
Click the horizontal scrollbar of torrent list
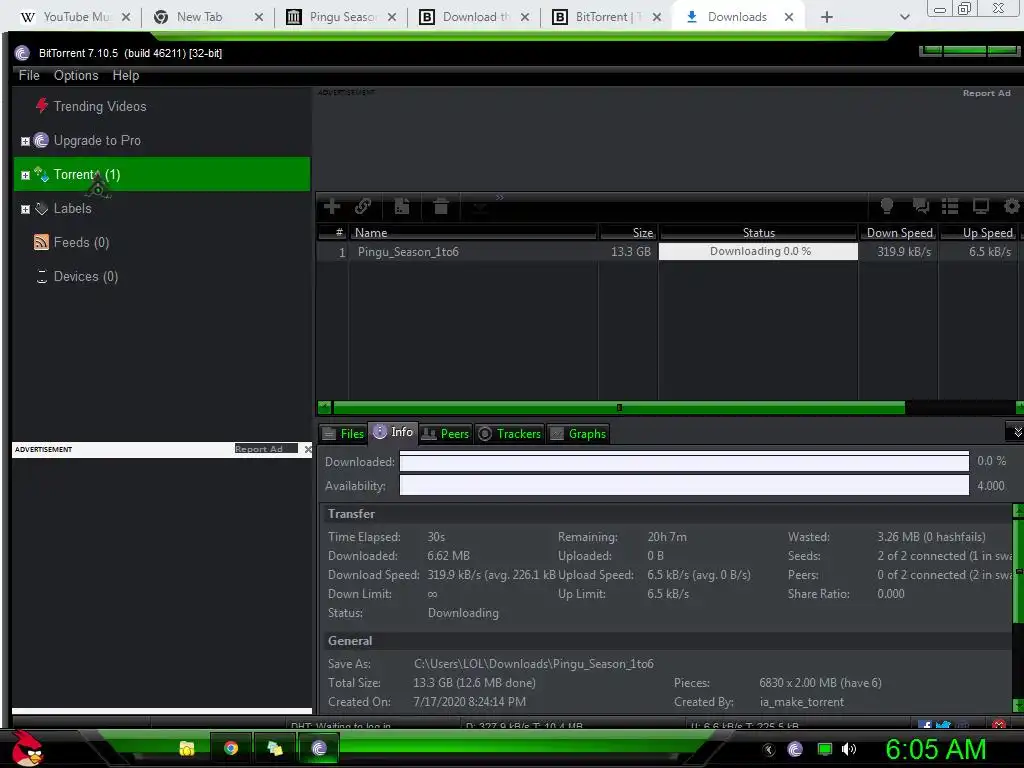pos(618,408)
